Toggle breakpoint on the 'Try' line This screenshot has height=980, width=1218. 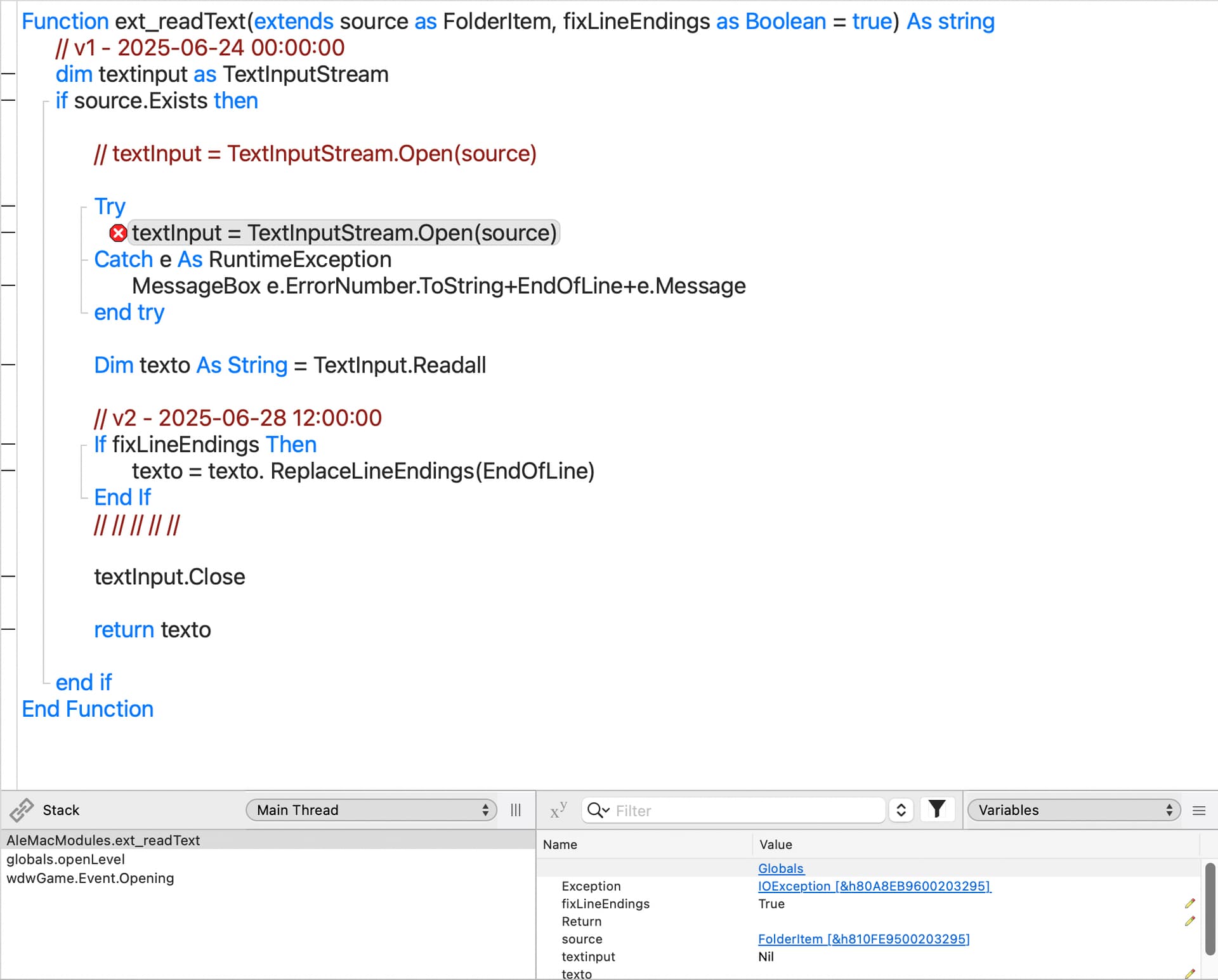[x=8, y=206]
